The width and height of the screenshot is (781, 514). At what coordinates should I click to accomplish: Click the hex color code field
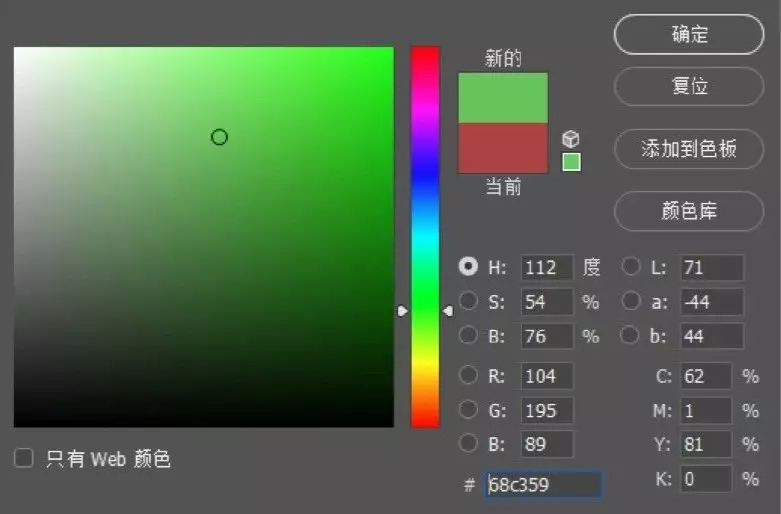coord(544,485)
